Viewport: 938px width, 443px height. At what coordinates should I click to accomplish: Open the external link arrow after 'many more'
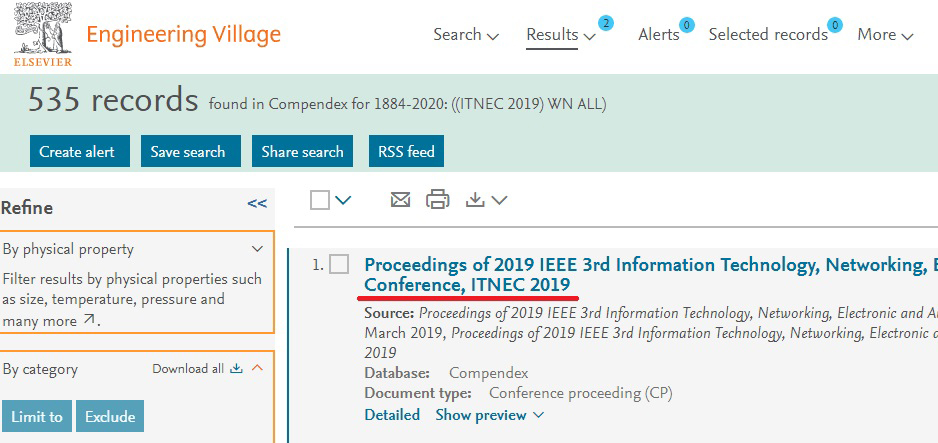(x=89, y=320)
